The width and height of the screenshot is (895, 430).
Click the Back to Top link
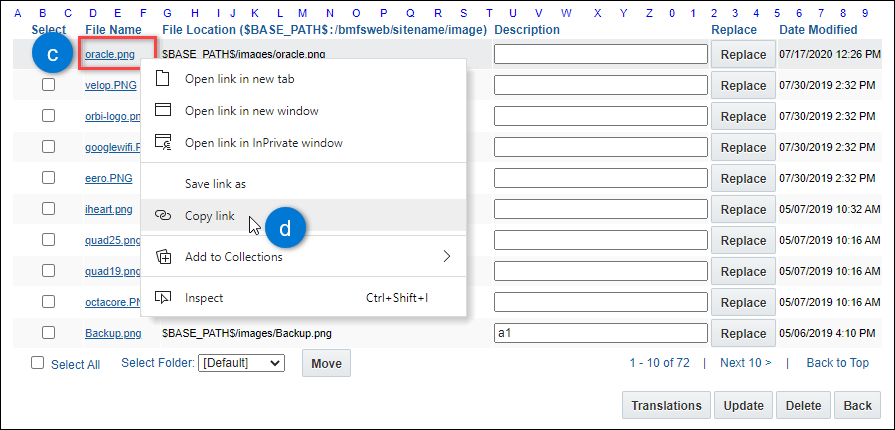click(x=837, y=363)
